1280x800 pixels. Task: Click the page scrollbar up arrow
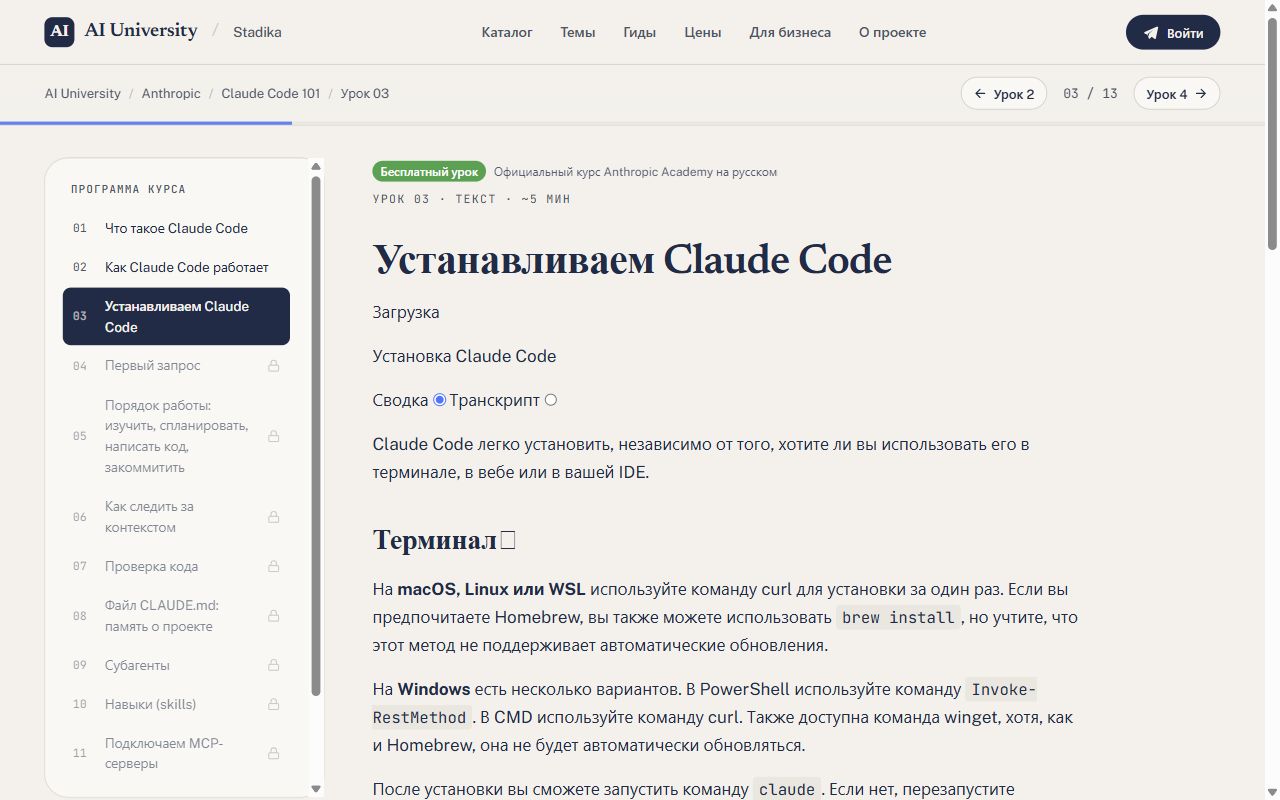coord(1272,7)
